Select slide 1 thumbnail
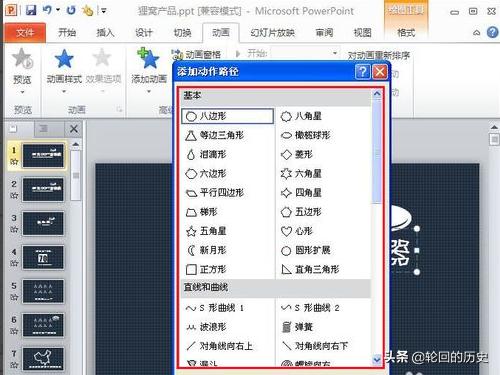 [x=43, y=155]
